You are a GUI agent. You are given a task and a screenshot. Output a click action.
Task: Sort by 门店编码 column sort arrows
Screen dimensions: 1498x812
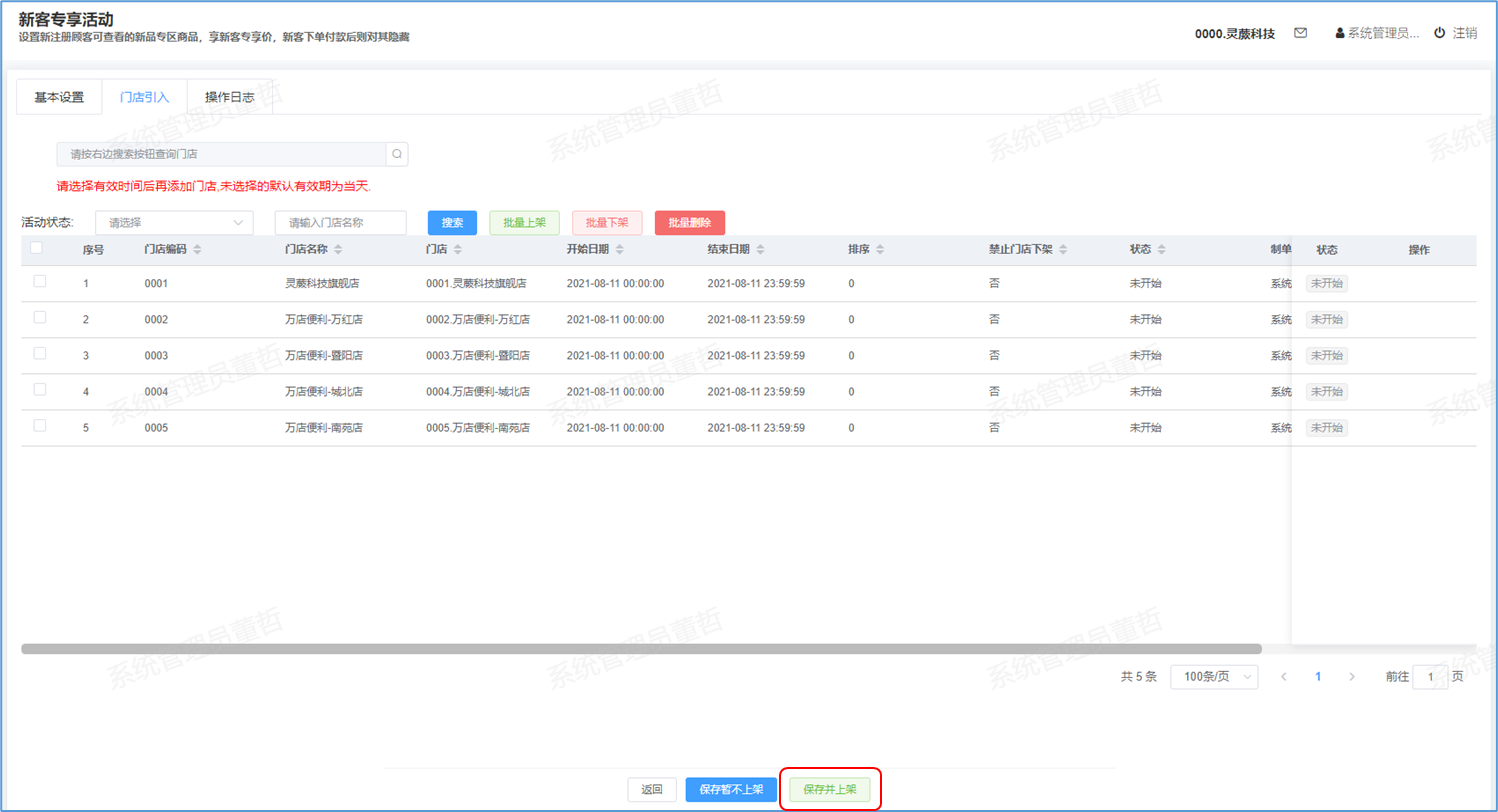197,249
